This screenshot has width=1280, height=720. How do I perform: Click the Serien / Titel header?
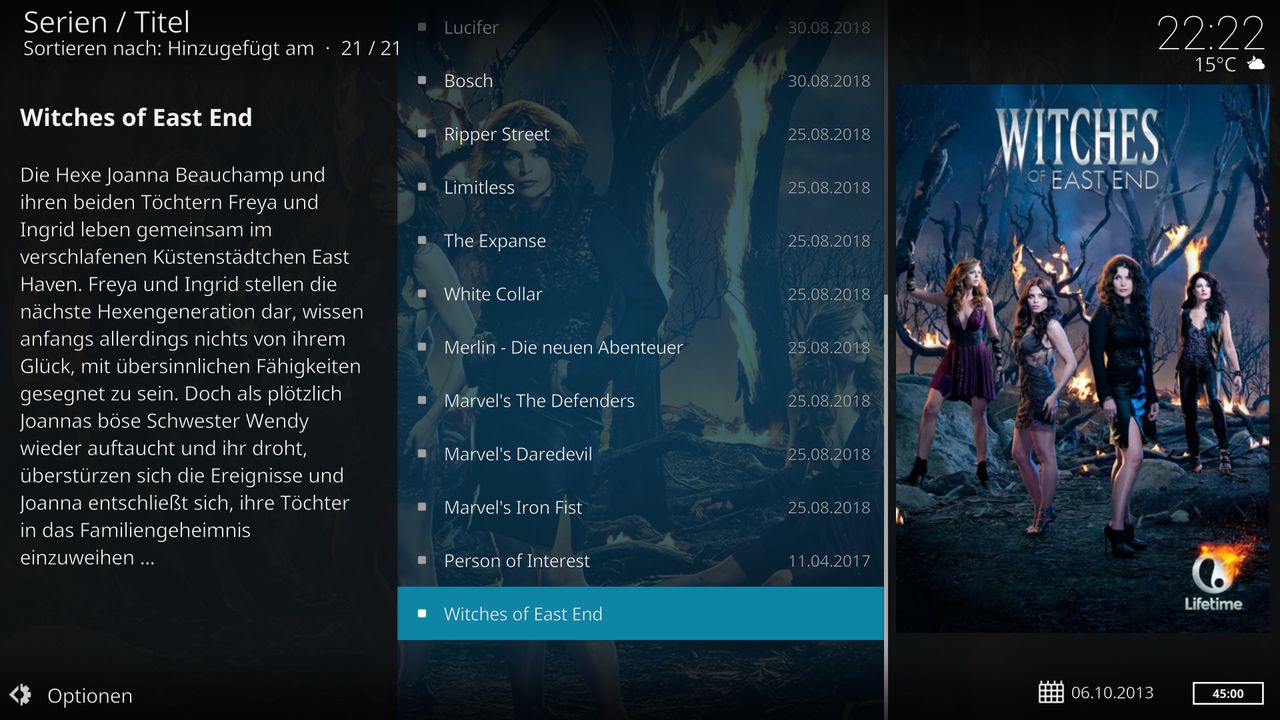[x=106, y=21]
